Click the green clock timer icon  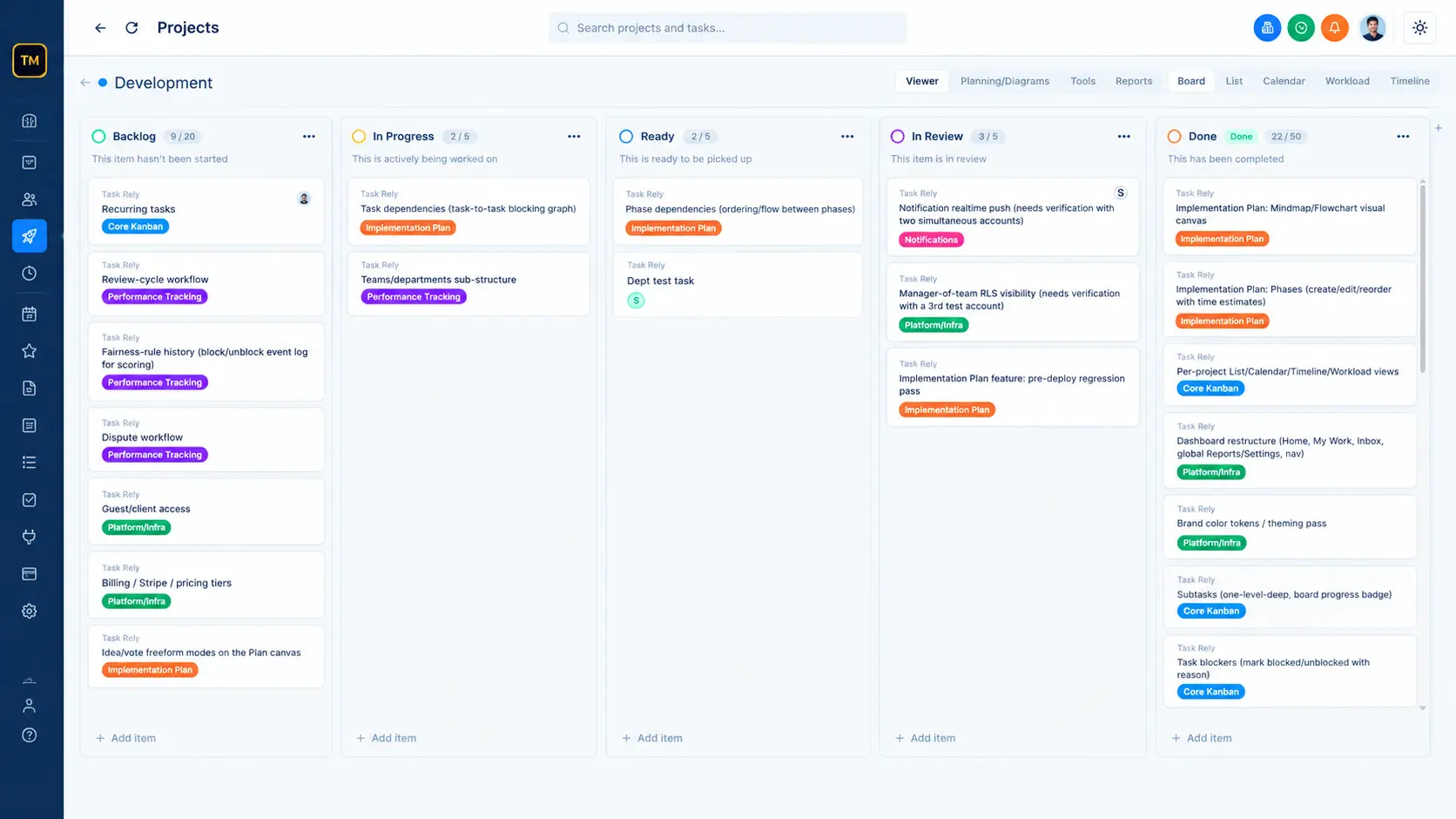pos(1301,28)
